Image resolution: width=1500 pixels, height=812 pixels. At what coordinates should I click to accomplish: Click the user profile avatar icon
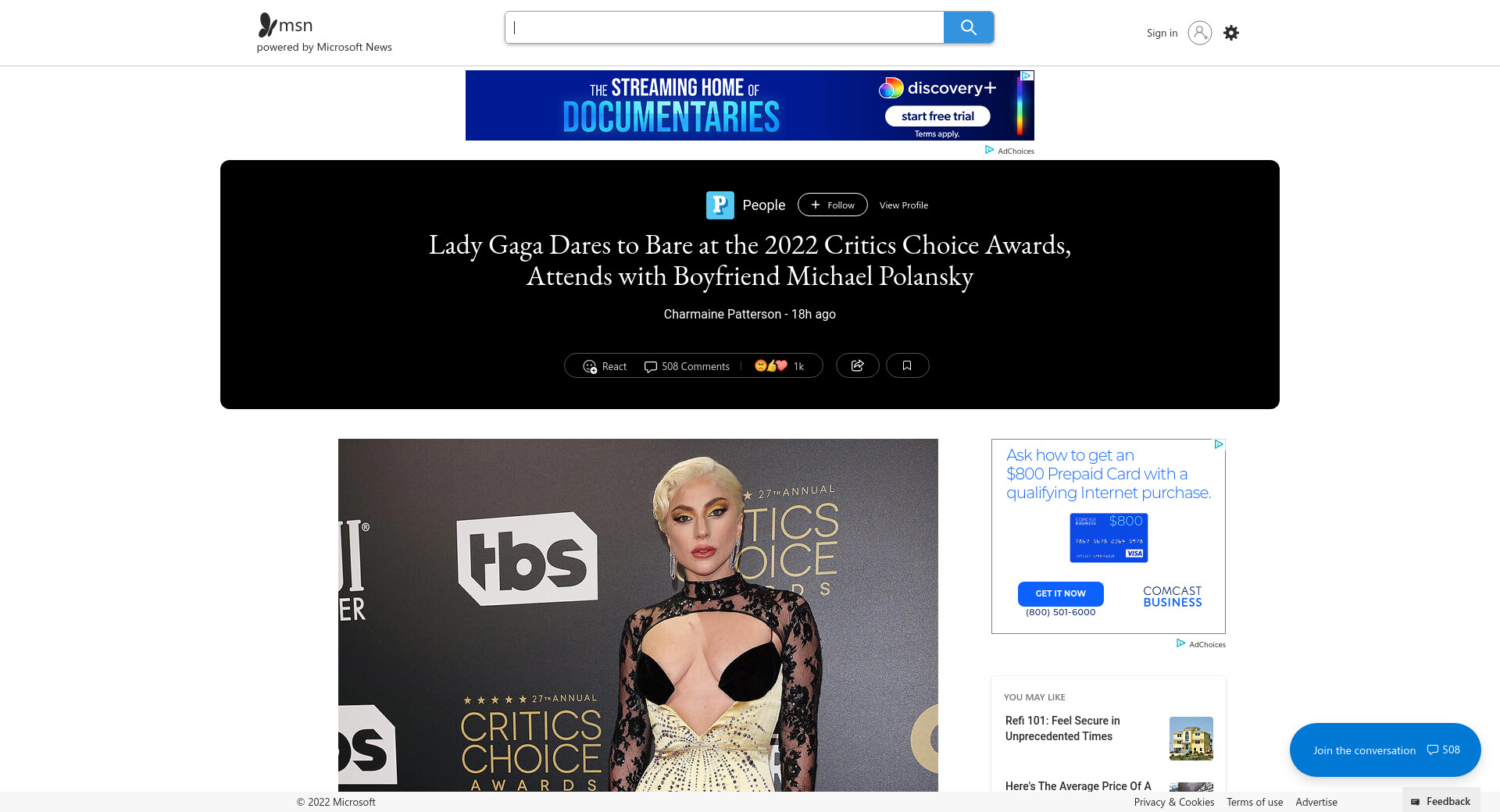[1199, 33]
